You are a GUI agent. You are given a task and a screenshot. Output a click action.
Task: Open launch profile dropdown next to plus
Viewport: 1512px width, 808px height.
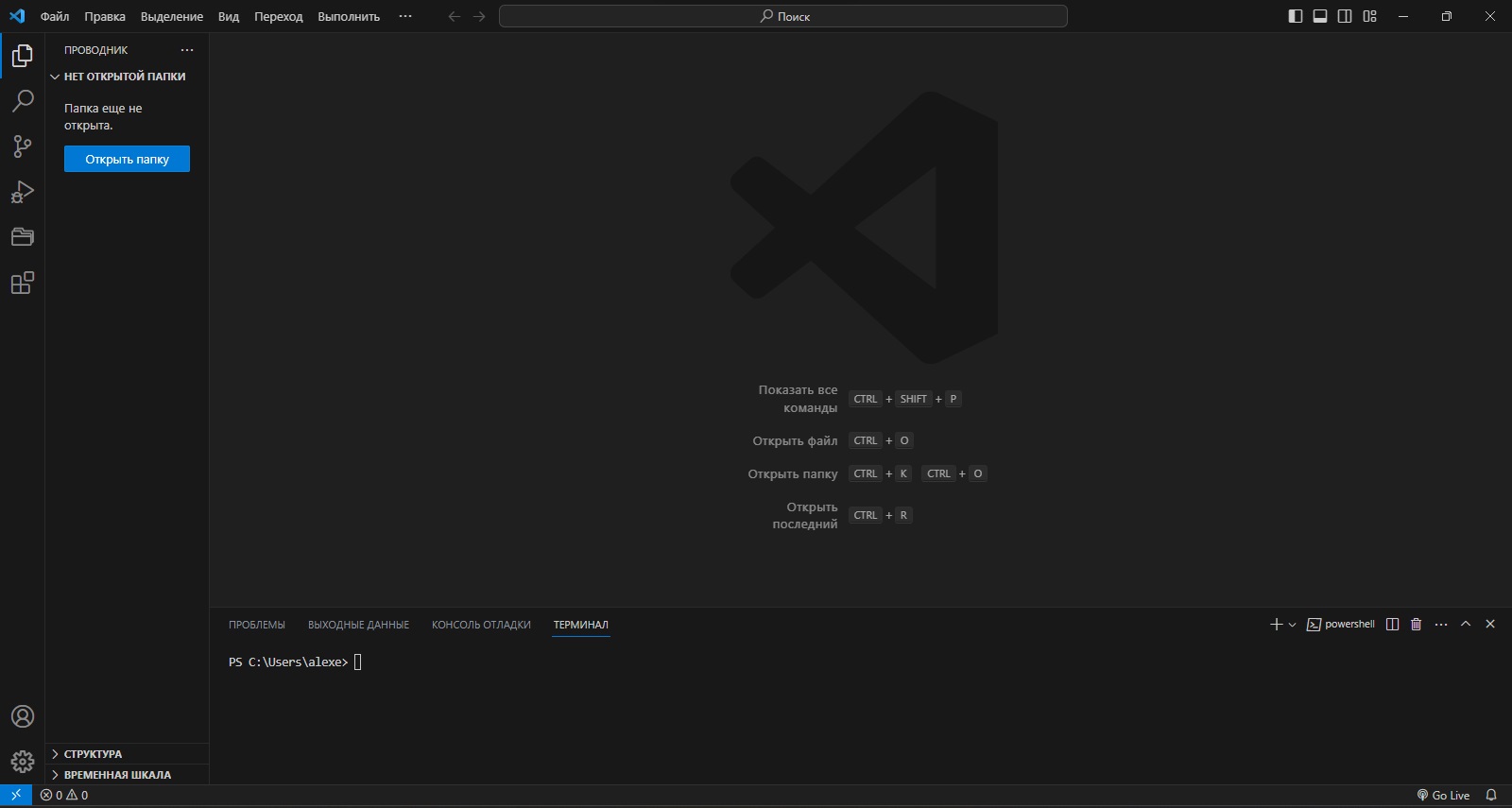pos(1292,625)
